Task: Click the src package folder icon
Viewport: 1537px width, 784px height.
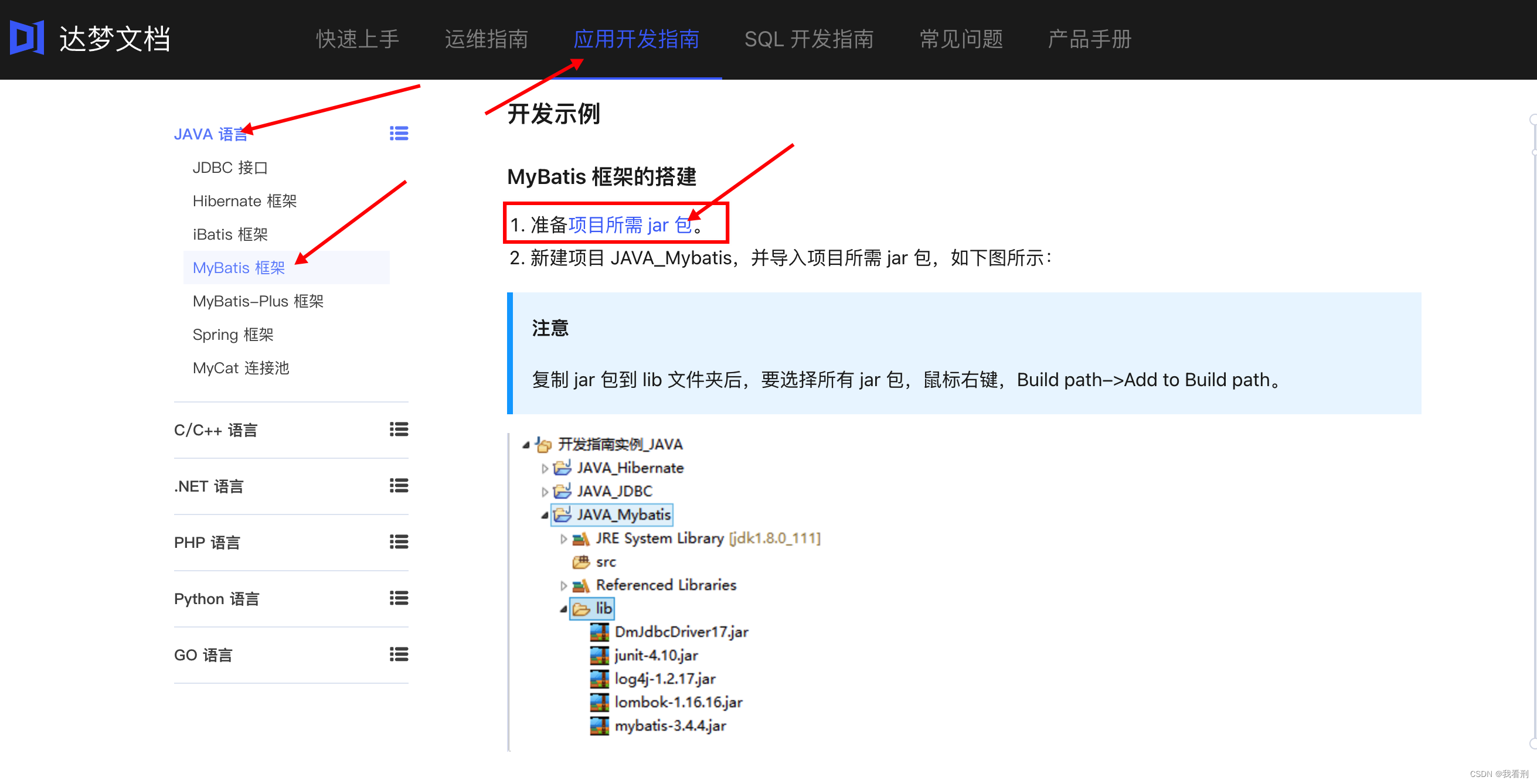Action: click(580, 561)
